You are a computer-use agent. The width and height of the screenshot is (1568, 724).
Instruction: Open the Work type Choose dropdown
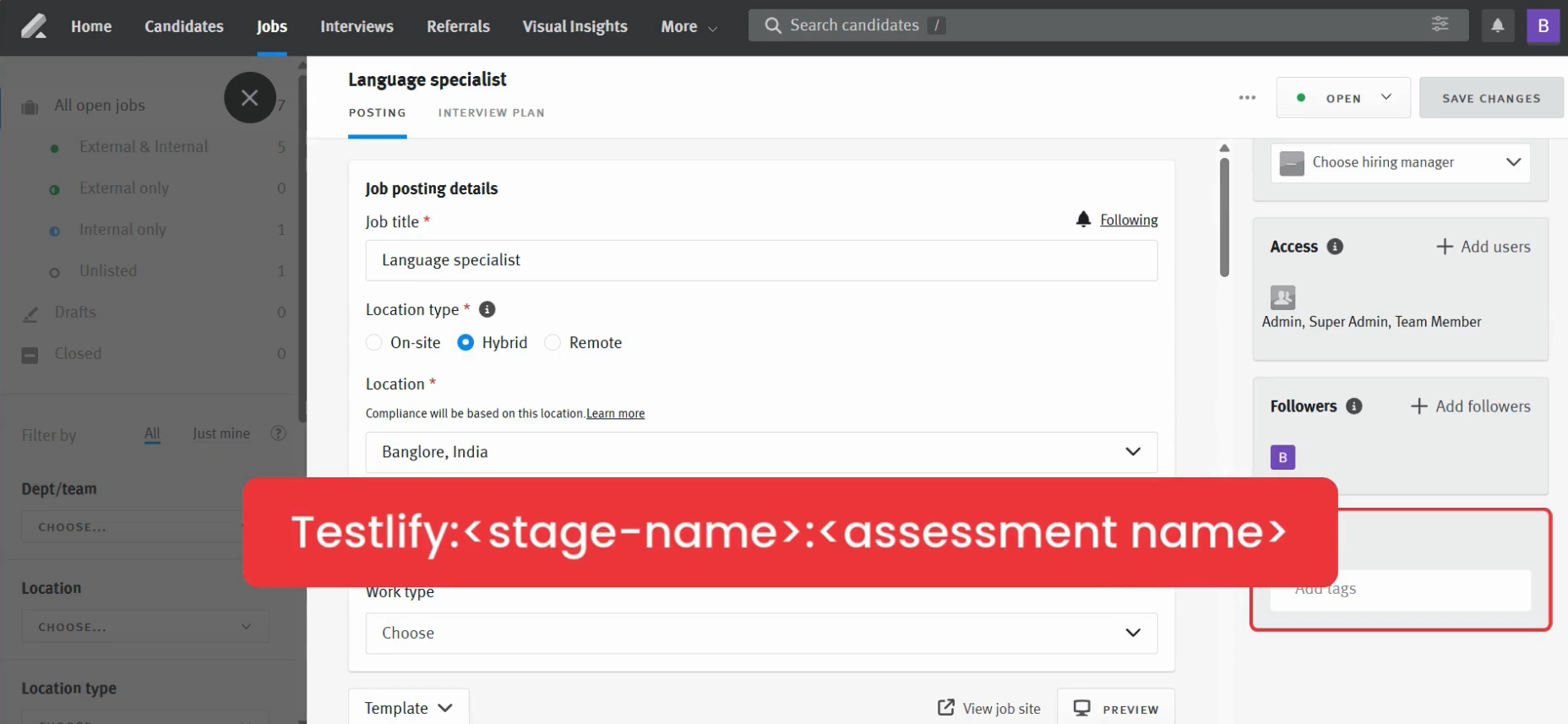click(761, 633)
